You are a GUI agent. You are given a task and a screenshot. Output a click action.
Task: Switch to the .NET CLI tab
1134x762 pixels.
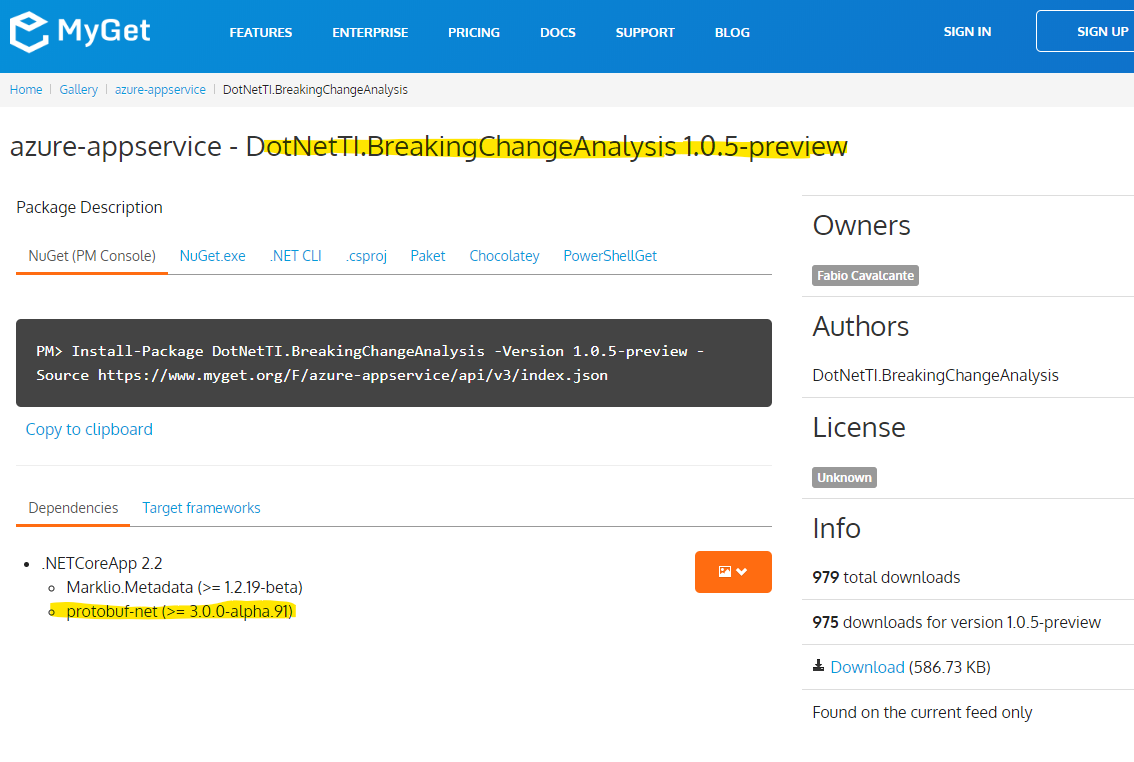pyautogui.click(x=295, y=256)
